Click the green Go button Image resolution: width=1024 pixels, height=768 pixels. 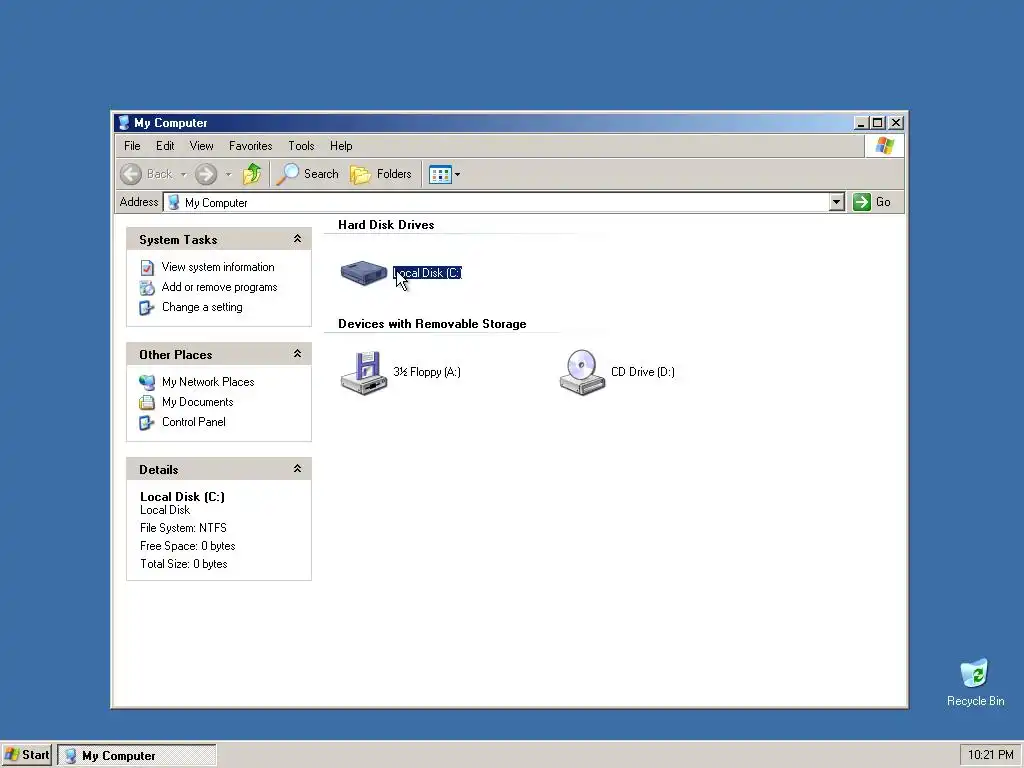click(x=872, y=202)
